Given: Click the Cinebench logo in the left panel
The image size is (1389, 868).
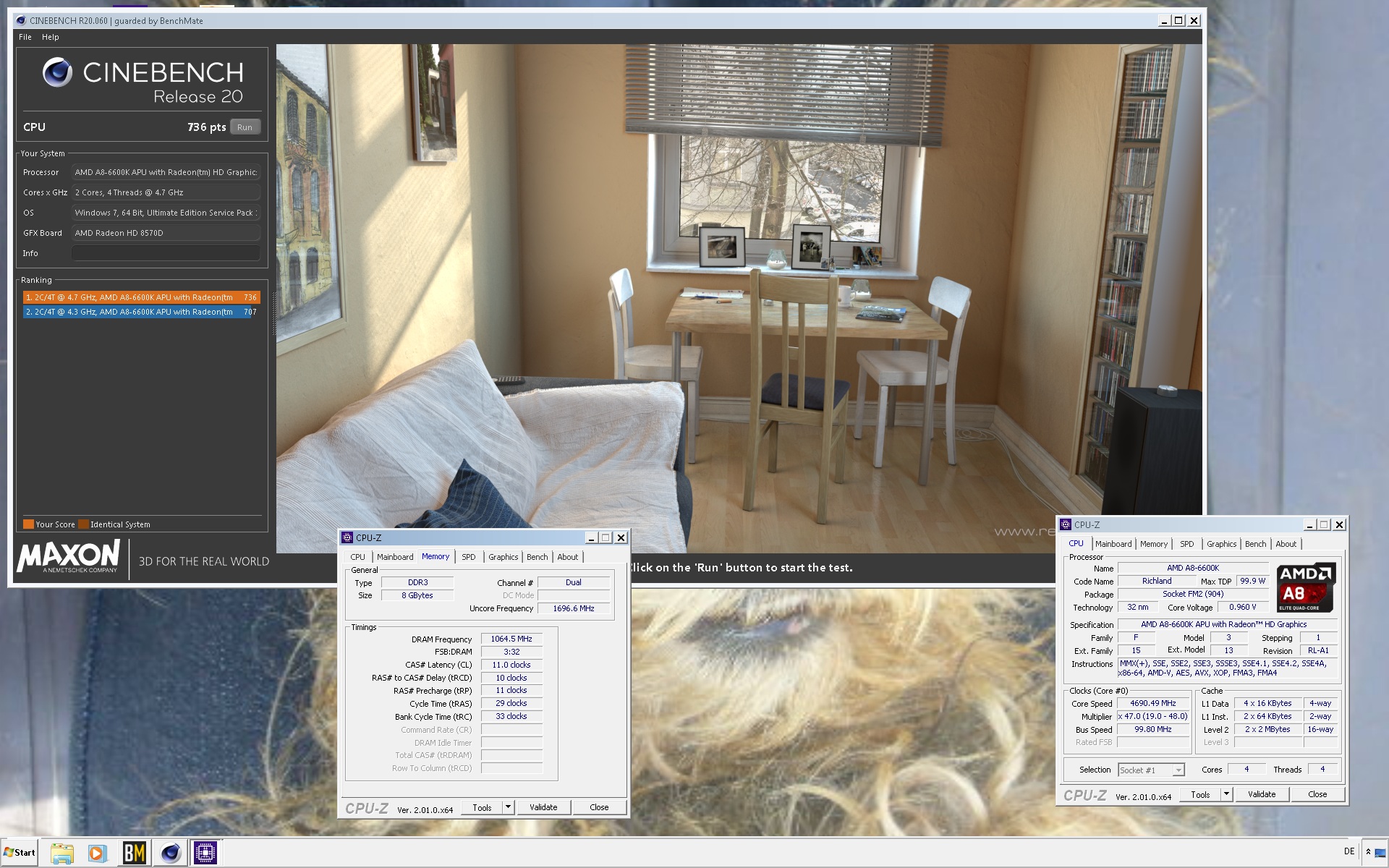Looking at the screenshot, I should 57,72.
